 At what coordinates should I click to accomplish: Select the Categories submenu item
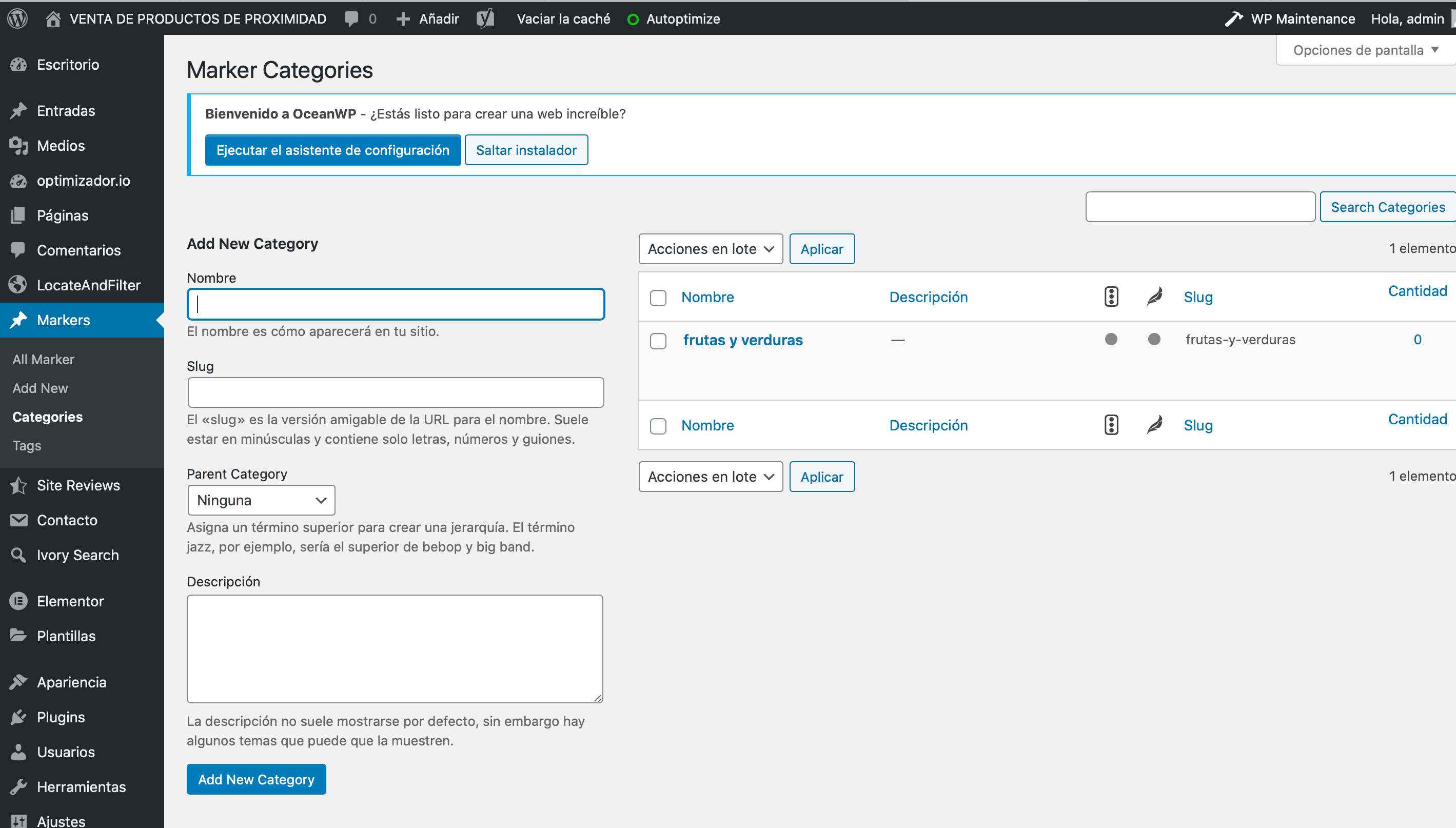(47, 416)
